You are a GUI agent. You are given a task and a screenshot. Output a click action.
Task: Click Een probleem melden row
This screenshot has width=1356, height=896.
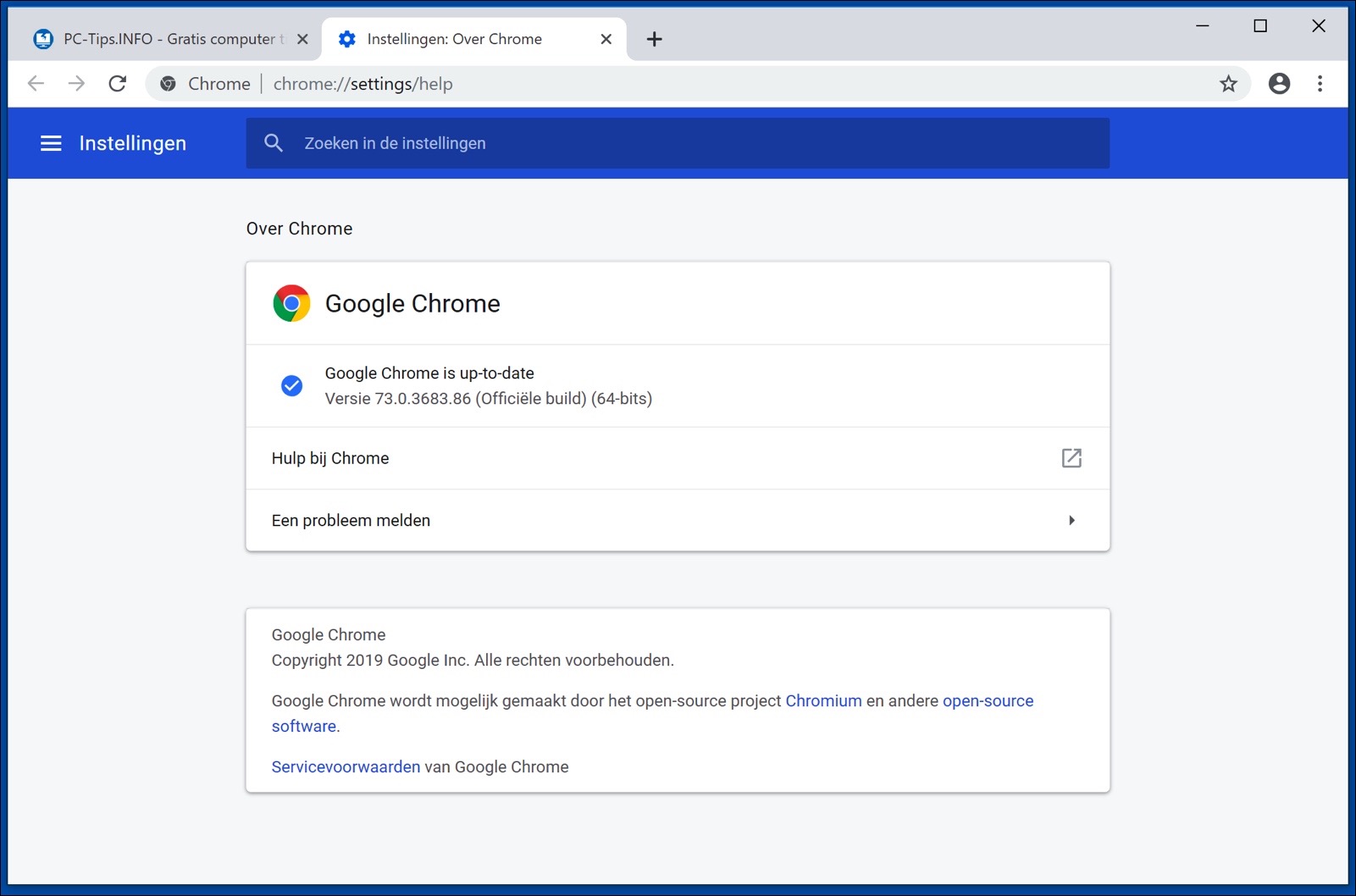[x=678, y=520]
